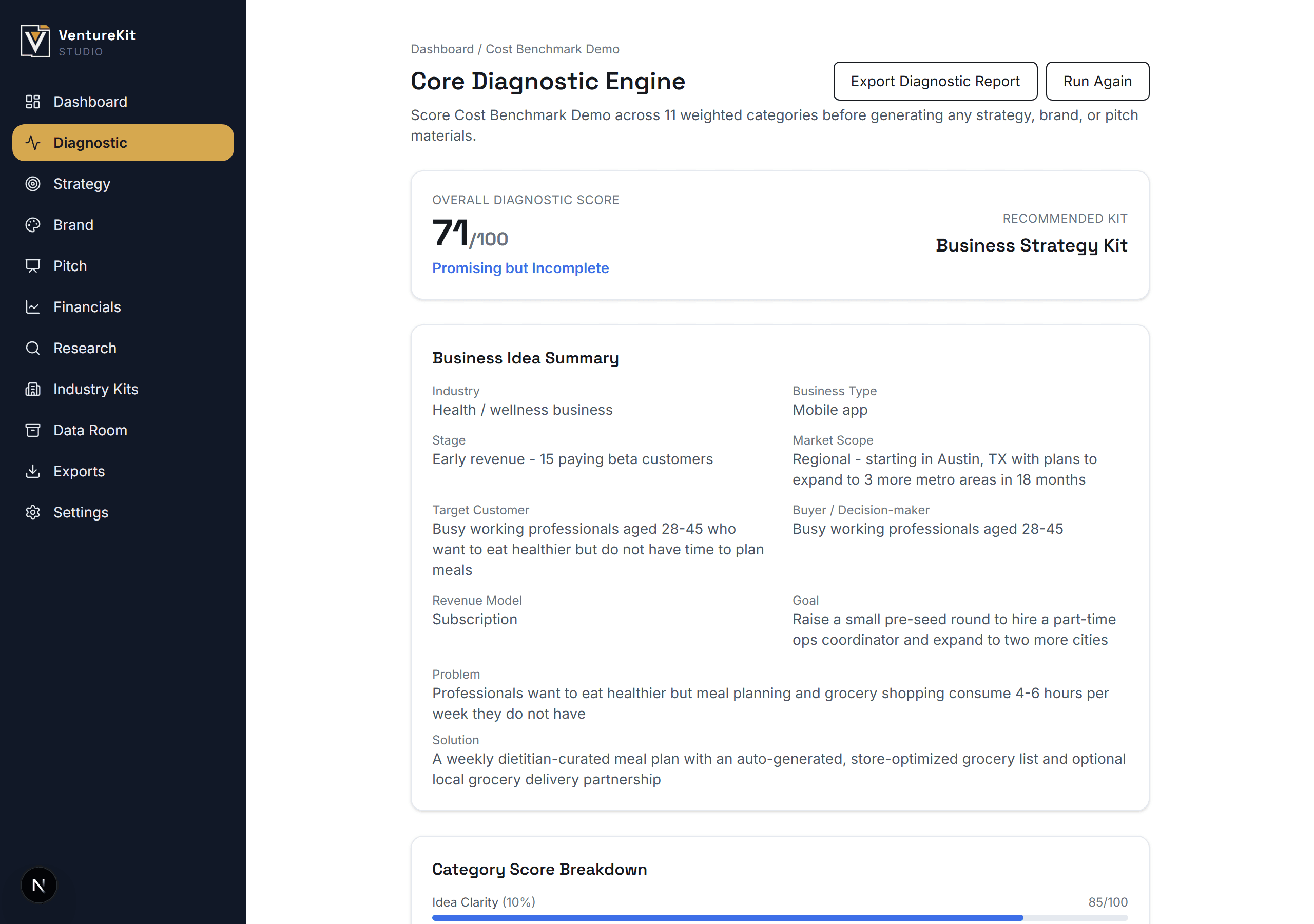Click the Exports download icon
This screenshot has width=1314, height=924.
coord(33,472)
